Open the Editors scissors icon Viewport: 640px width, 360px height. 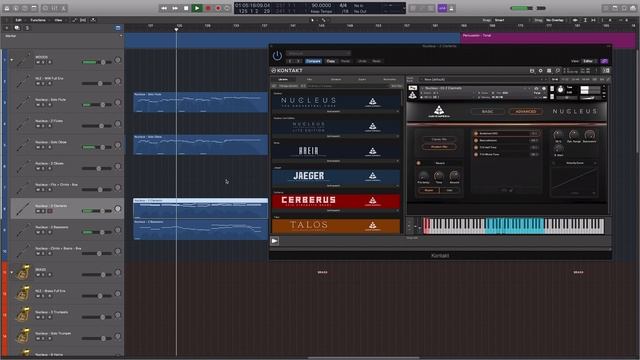64,8
